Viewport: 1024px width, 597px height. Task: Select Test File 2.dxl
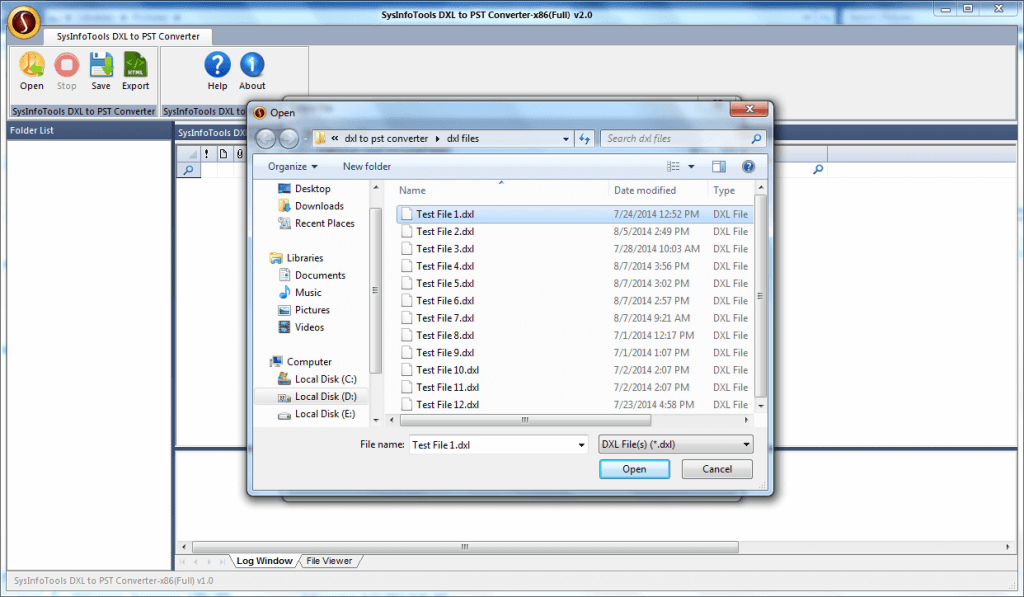[575, 231]
